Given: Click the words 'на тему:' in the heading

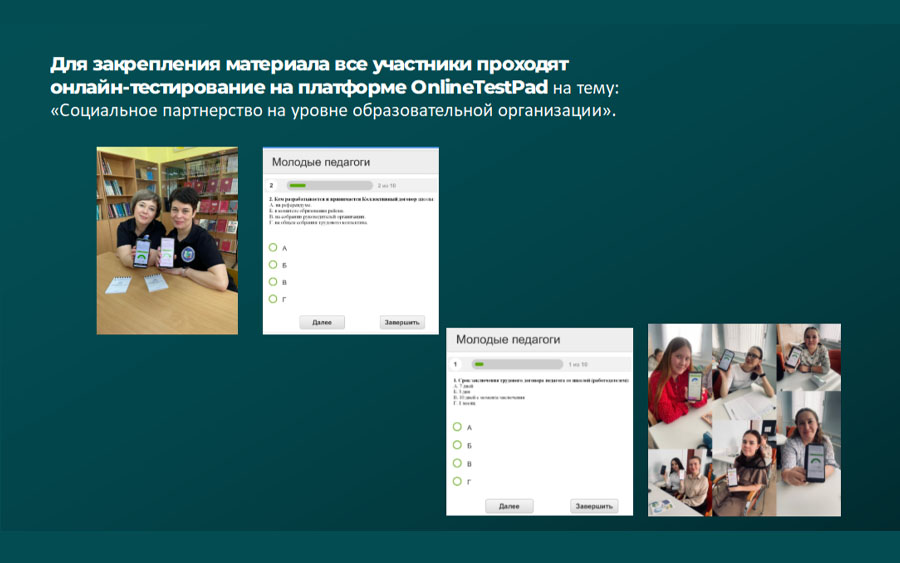Looking at the screenshot, I should tap(586, 88).
